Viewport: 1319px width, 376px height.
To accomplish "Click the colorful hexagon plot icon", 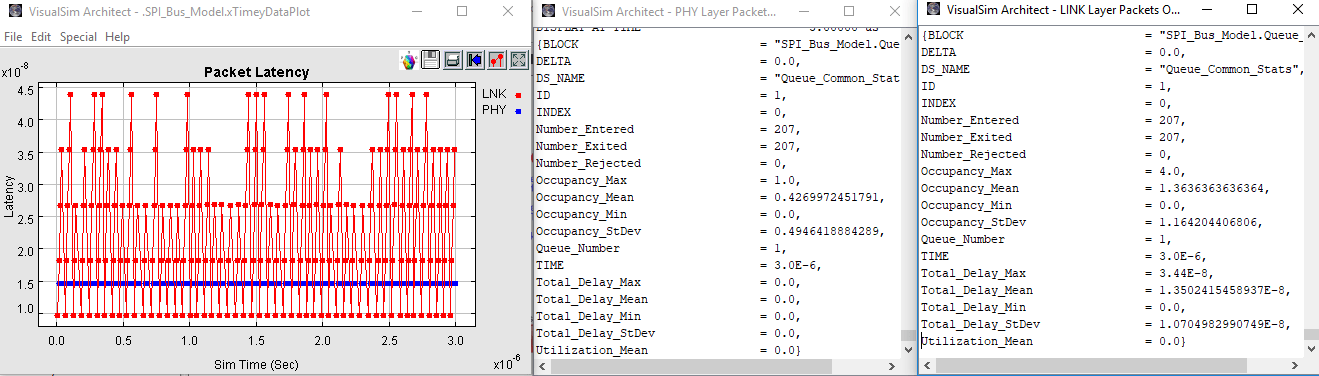I will tap(408, 60).
